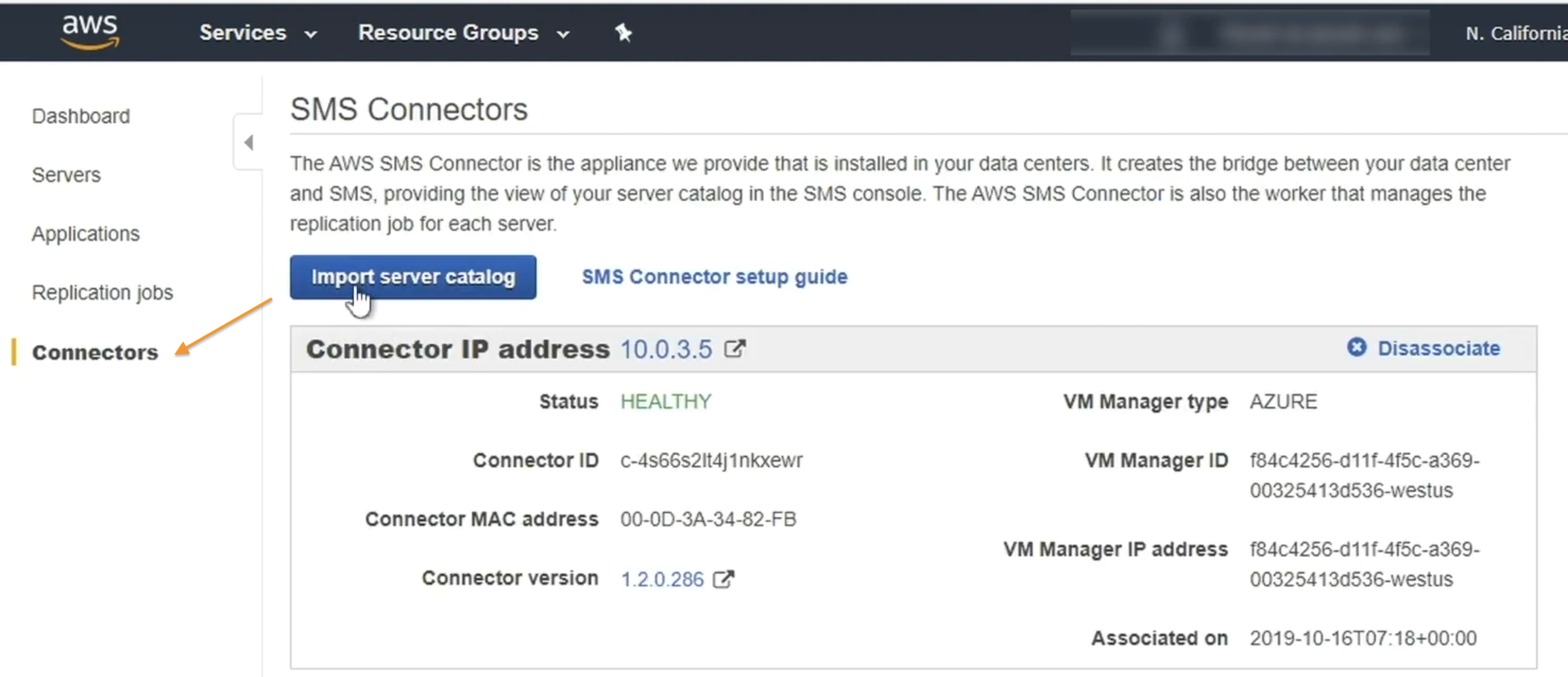Expand the Resource Groups dropdown
This screenshot has height=677, width=1568.
(463, 33)
